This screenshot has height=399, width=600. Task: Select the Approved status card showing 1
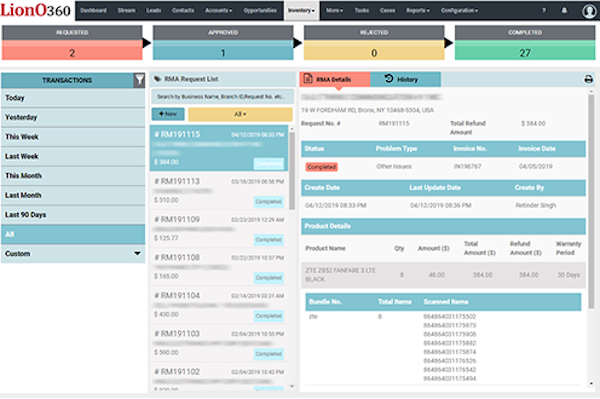[223, 42]
